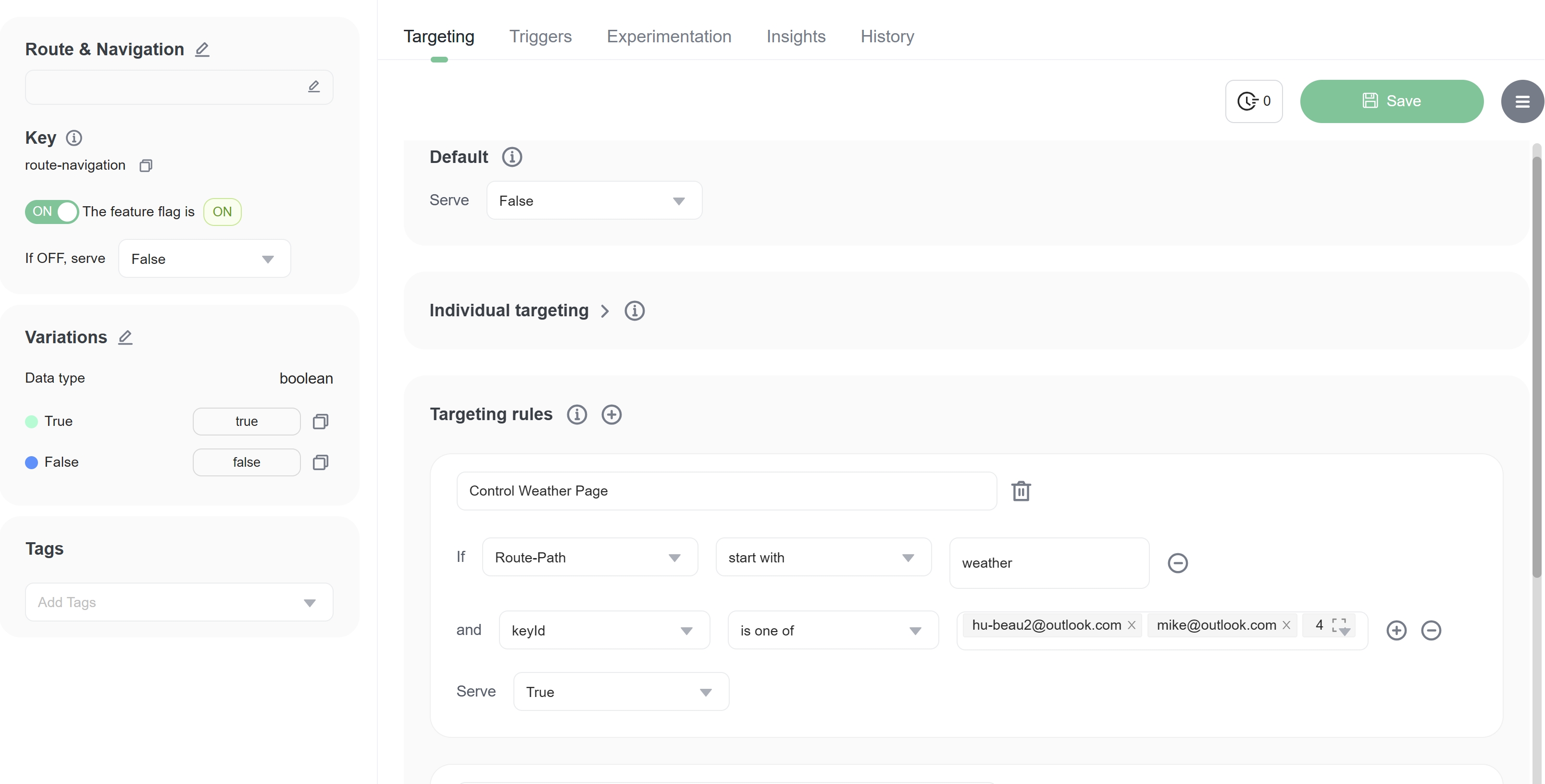Viewport: 1545px width, 784px height.
Task: Open the hamburger menu button
Action: 1522,101
